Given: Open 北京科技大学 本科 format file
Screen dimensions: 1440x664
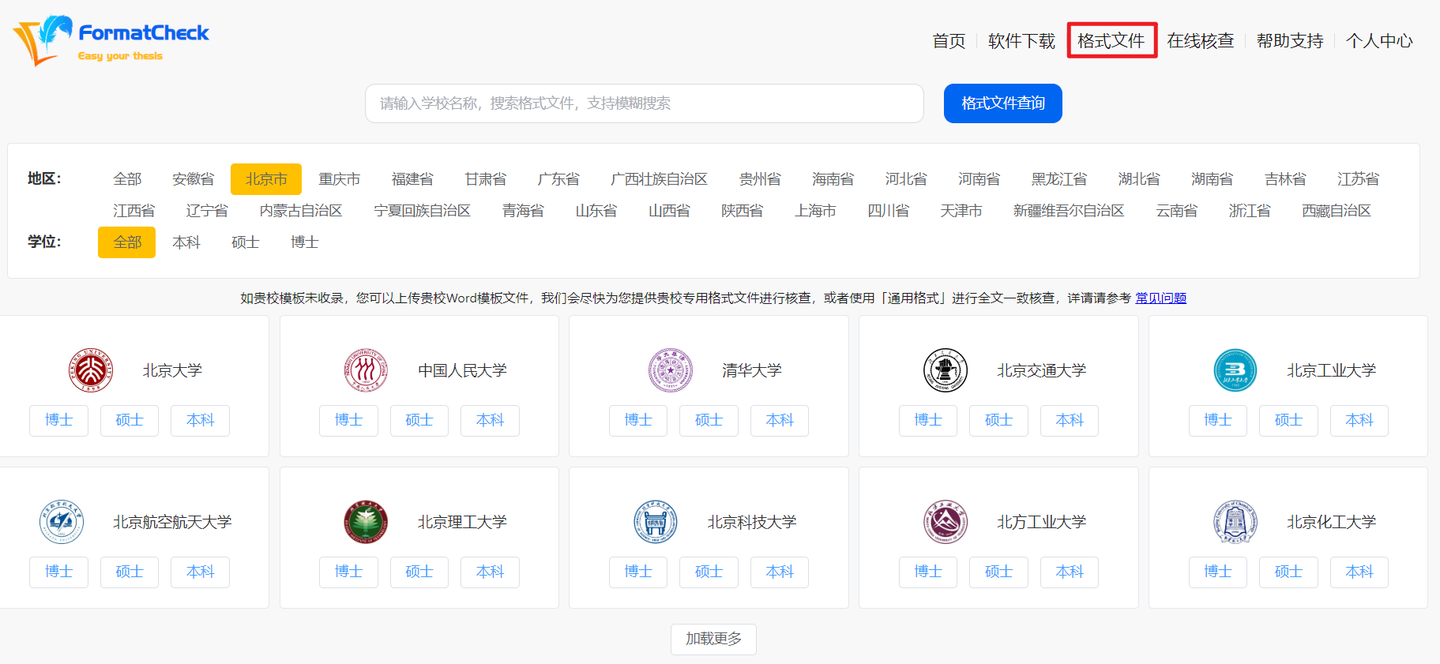Looking at the screenshot, I should [x=780, y=572].
